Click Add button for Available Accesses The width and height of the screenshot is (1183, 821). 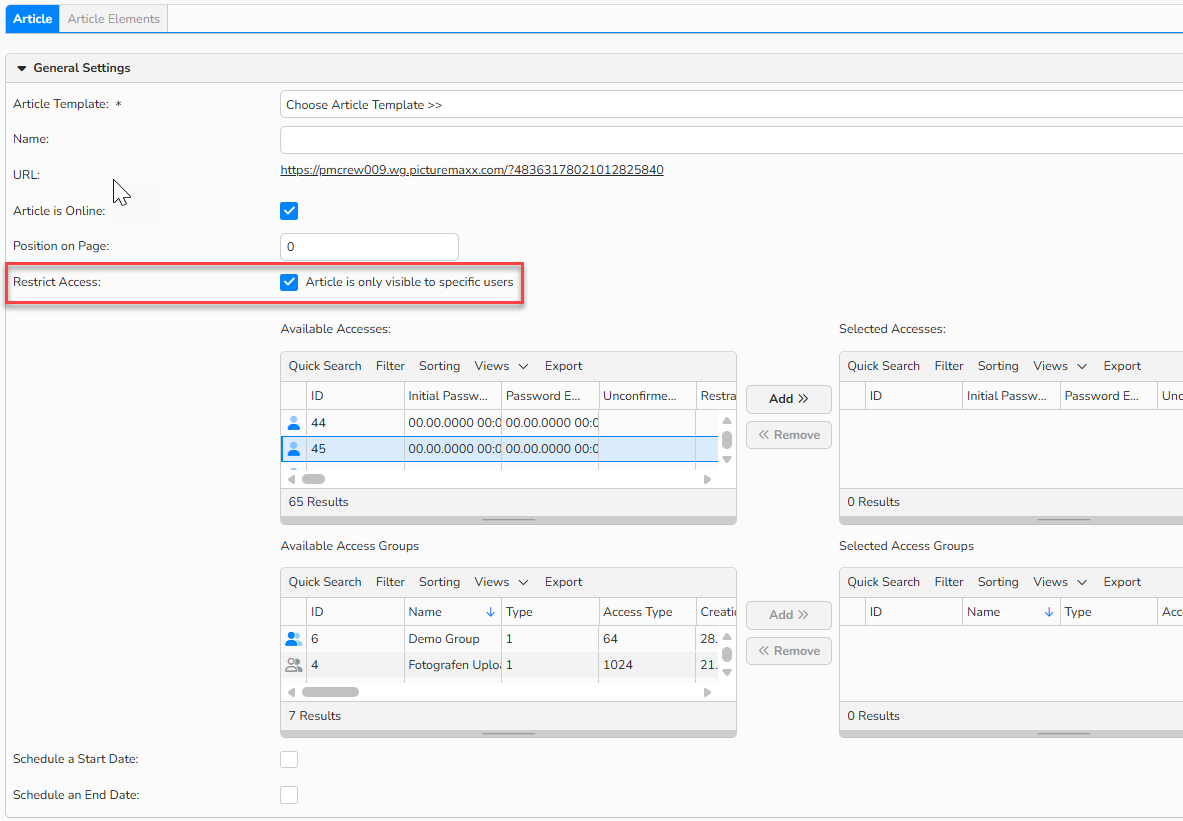click(788, 399)
